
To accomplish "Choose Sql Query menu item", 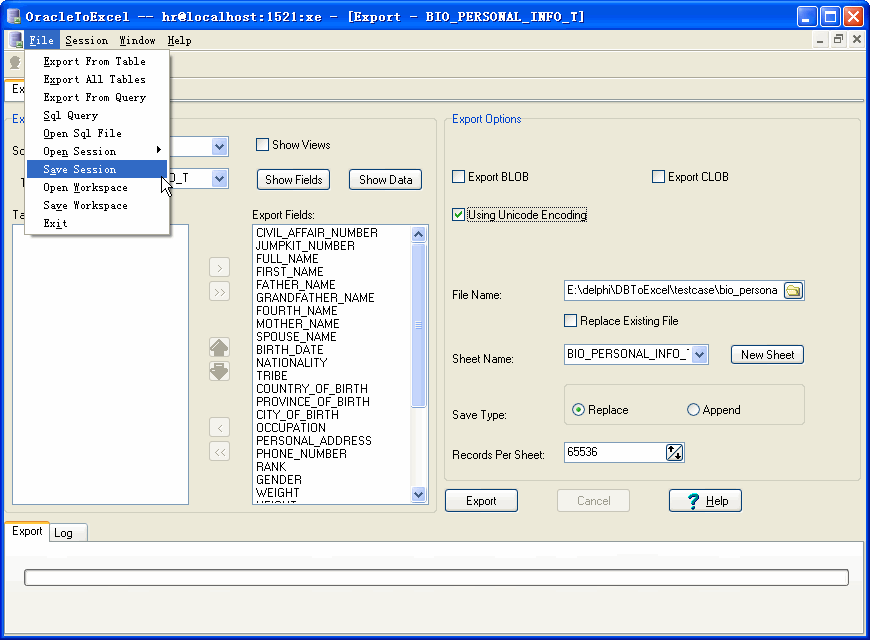I will 97,115.
